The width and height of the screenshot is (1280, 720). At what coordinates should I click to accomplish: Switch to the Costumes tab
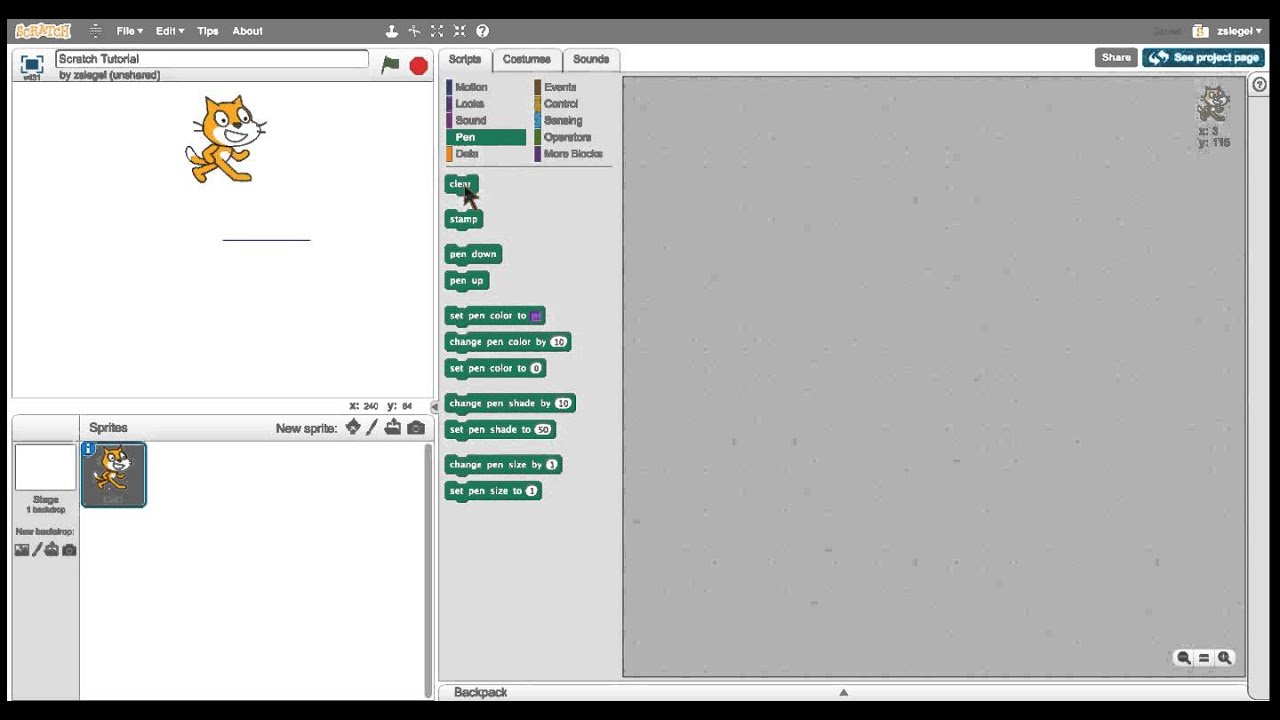click(x=527, y=60)
